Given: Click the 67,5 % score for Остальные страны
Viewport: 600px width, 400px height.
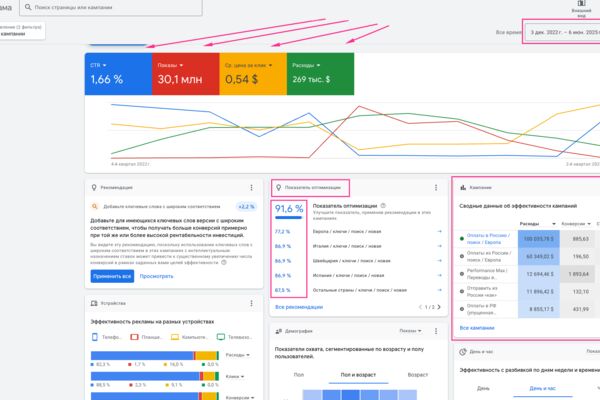Looking at the screenshot, I should coord(282,290).
